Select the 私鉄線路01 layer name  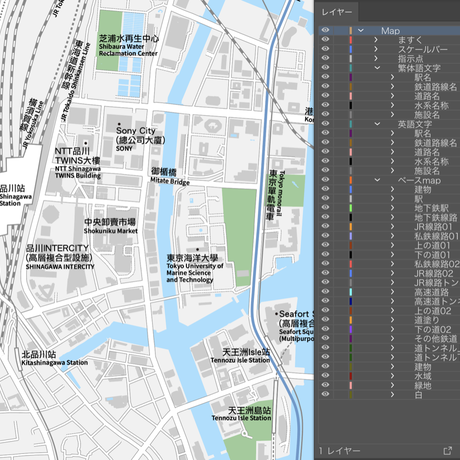(x=436, y=236)
